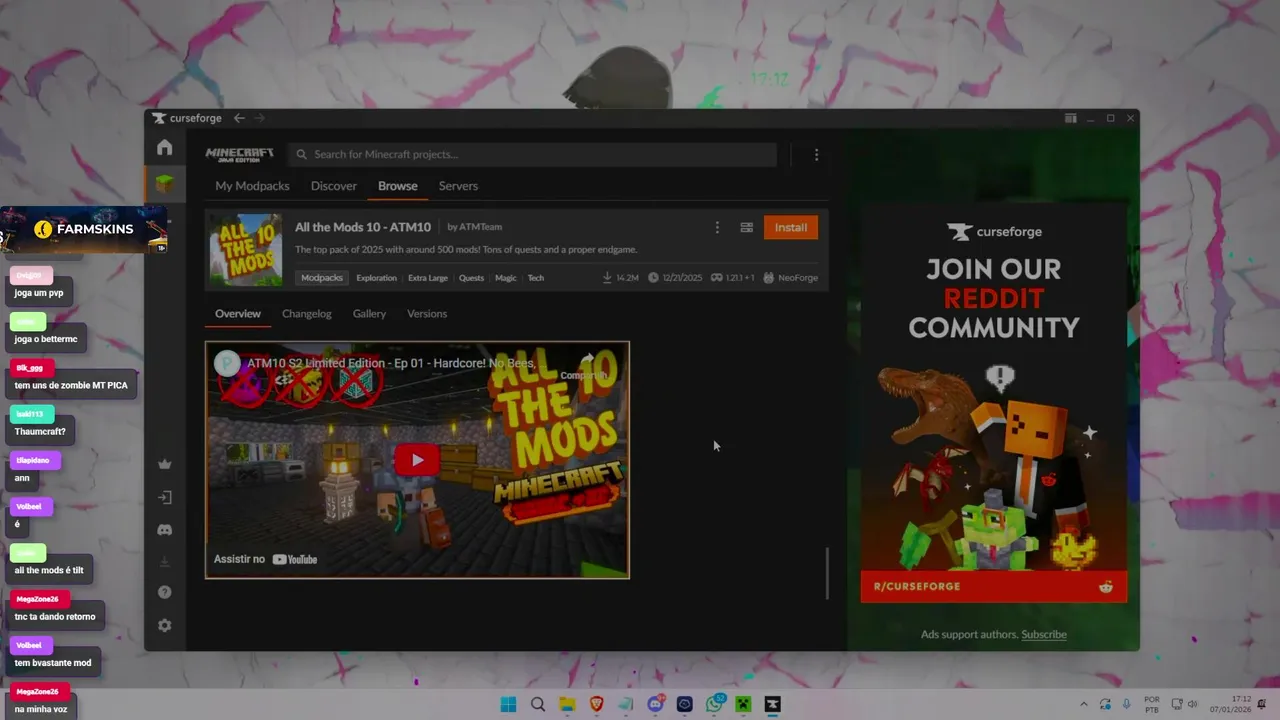Open Brave browser from taskbar
This screenshot has width=1280, height=720.
click(596, 705)
